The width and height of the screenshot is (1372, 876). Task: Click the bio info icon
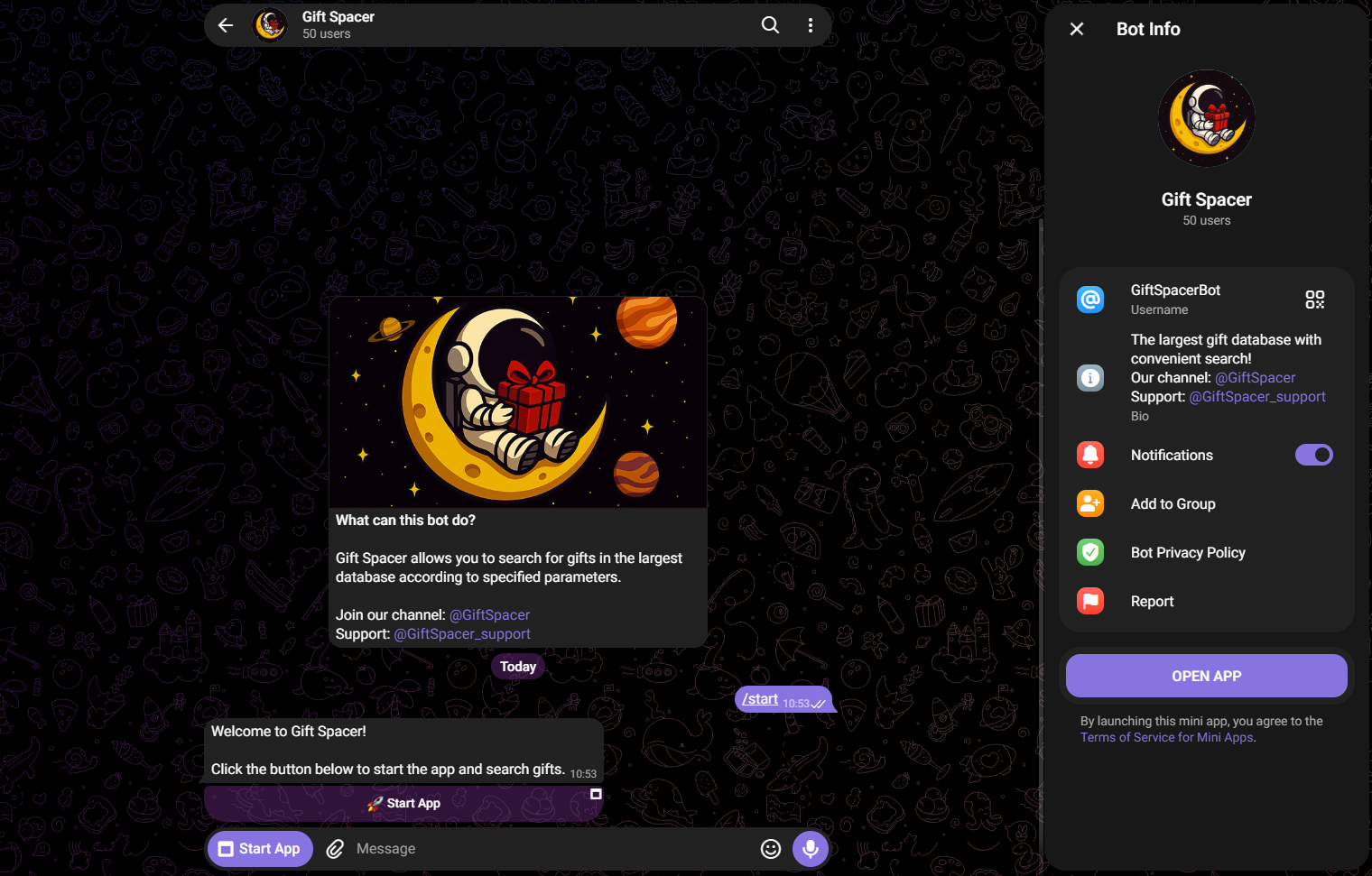1090,378
